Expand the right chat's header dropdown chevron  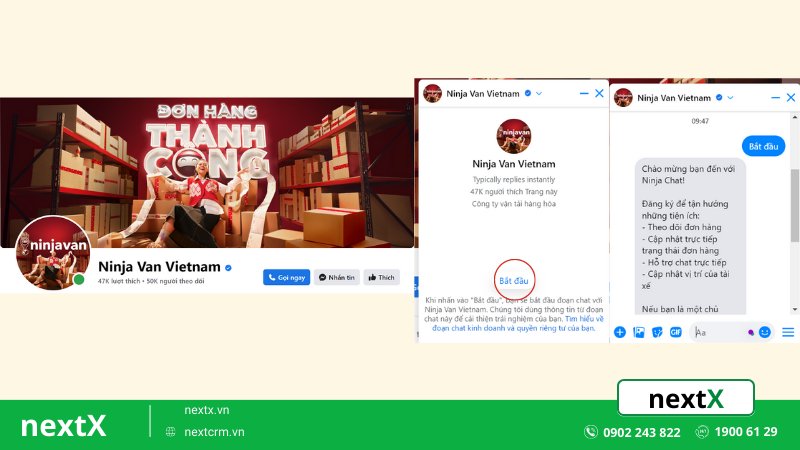click(x=731, y=97)
